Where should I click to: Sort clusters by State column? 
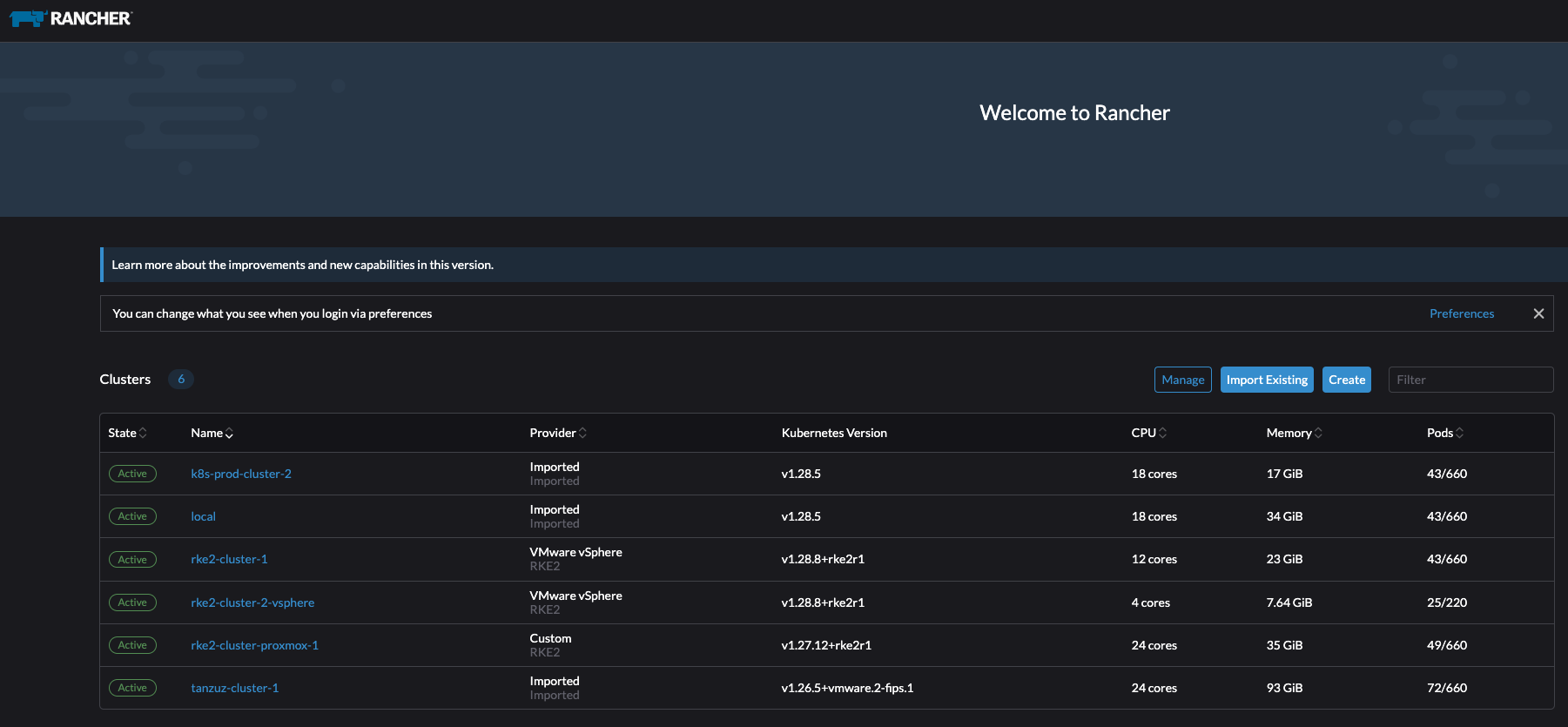(x=127, y=433)
